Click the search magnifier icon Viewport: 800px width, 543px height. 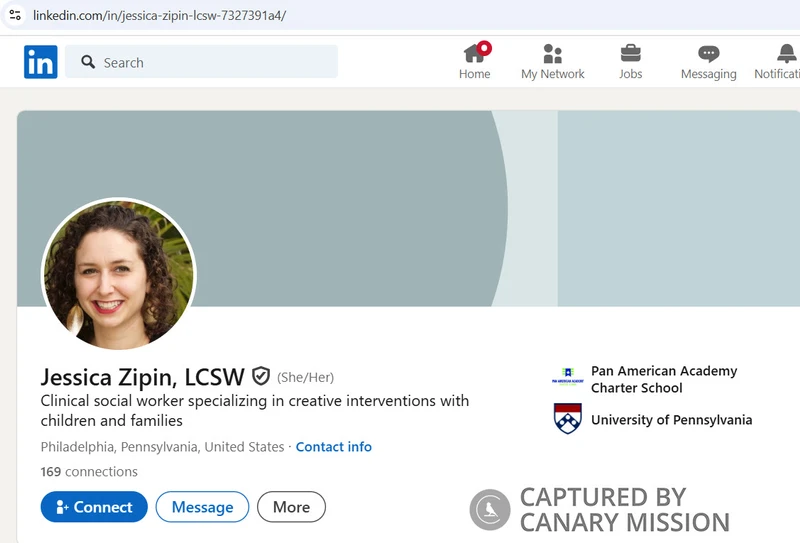pos(88,62)
